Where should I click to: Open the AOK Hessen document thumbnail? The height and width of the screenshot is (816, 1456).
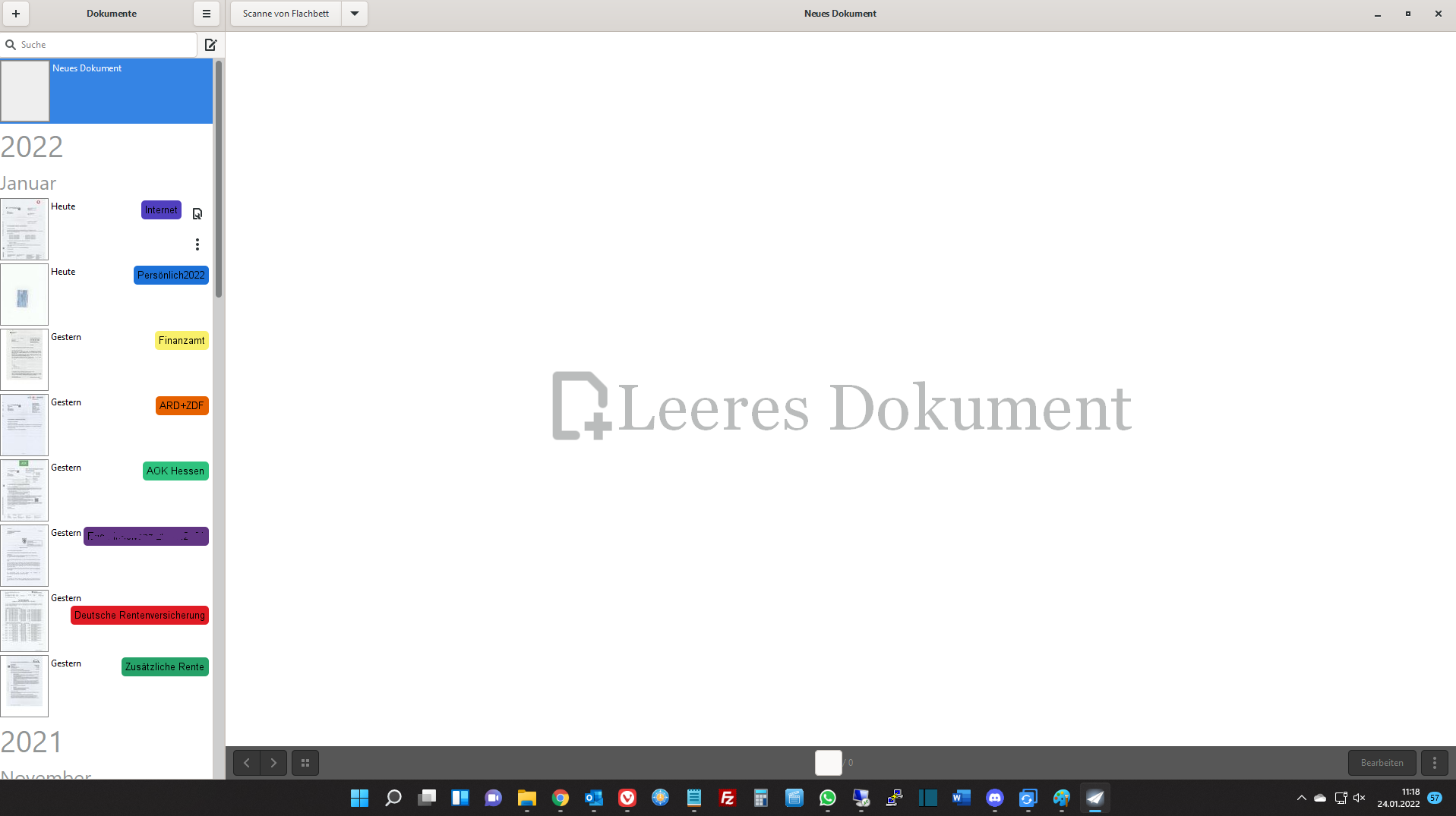pos(24,490)
